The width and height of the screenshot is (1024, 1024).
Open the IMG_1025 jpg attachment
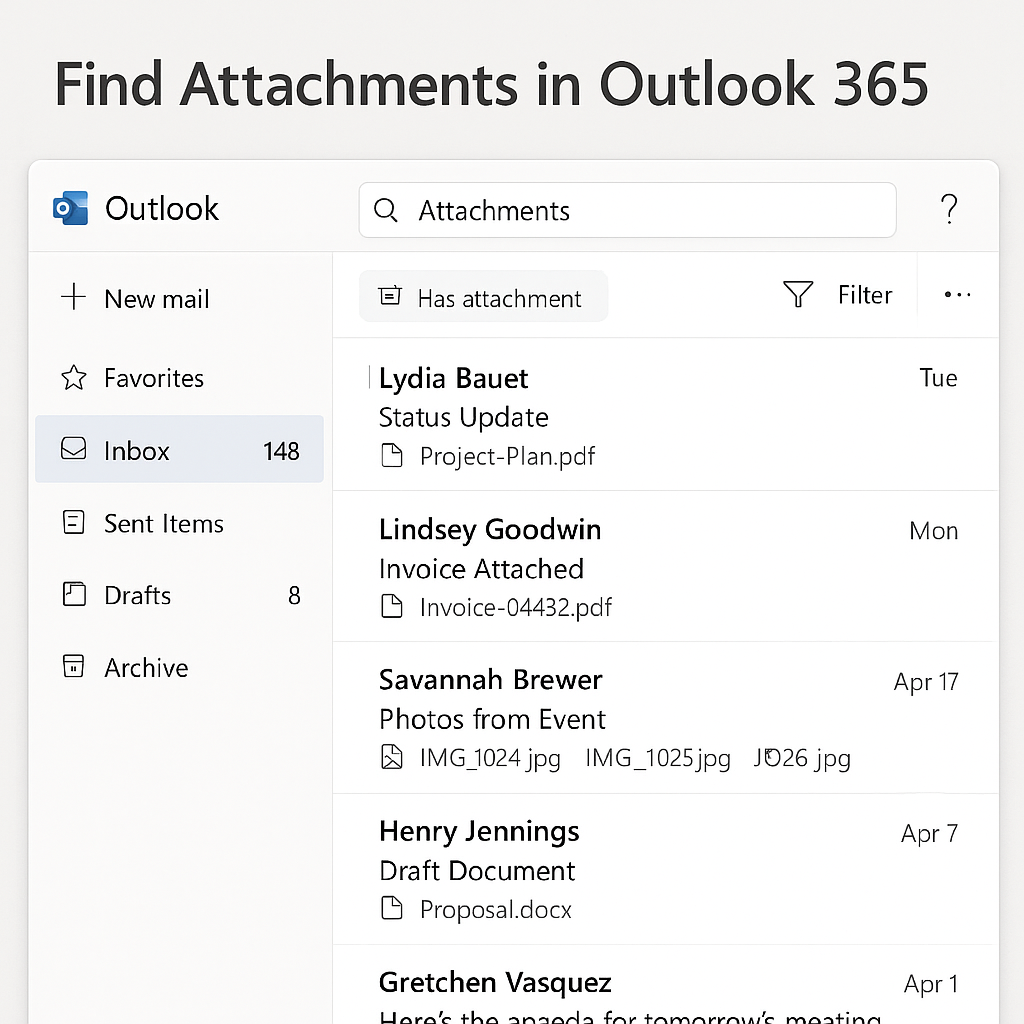pos(658,758)
